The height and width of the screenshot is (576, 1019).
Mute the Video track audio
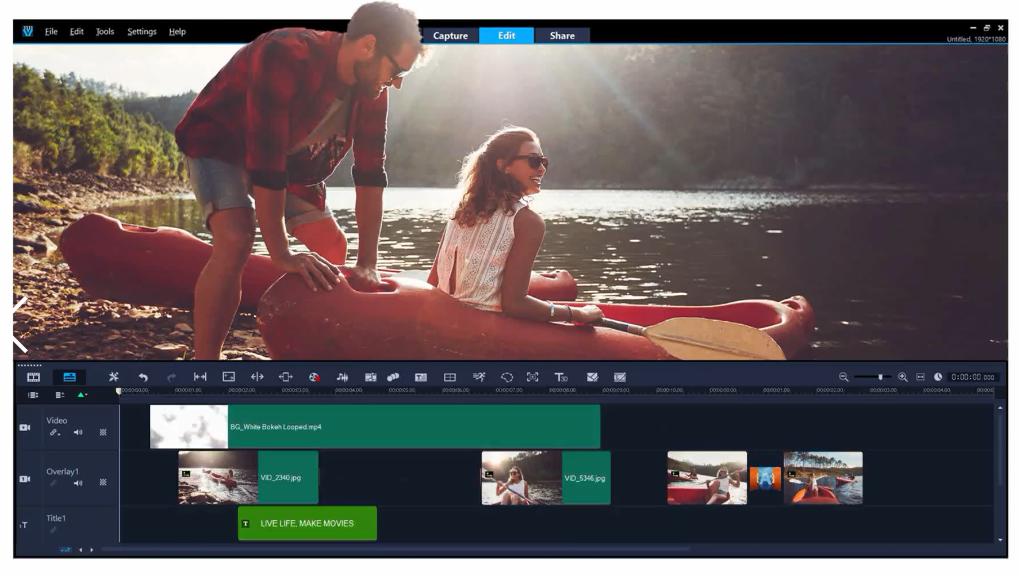(78, 433)
